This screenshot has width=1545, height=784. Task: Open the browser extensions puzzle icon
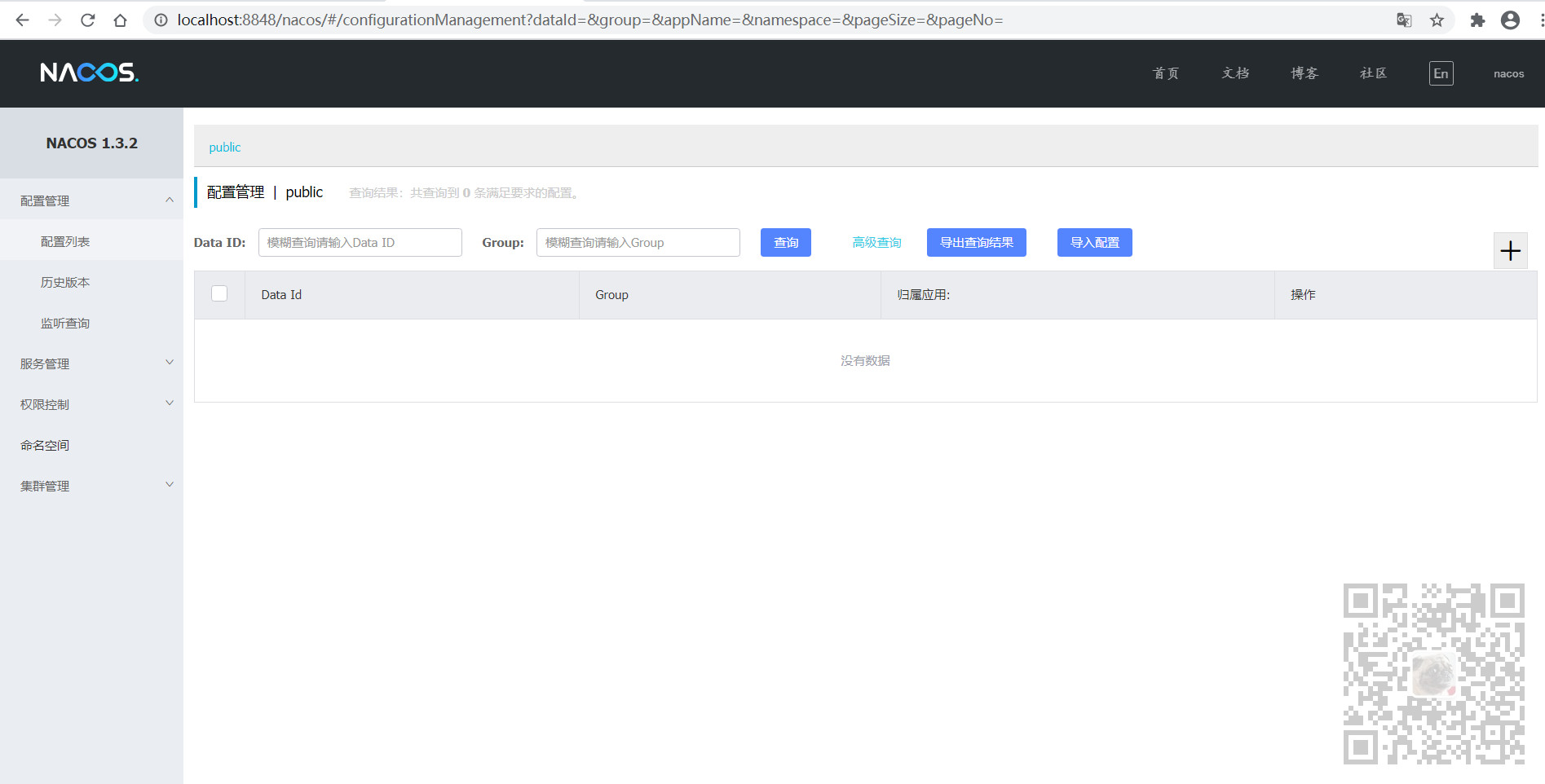(x=1477, y=20)
